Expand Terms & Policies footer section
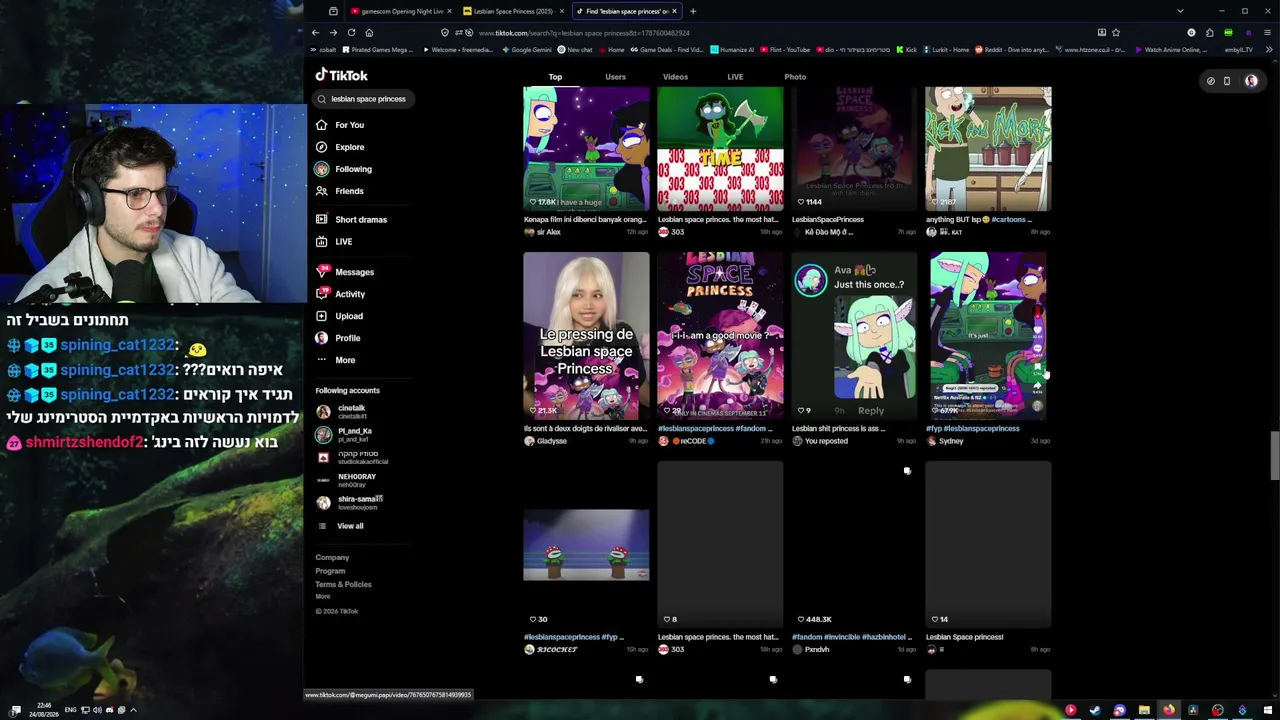Screen dimensions: 1280x720 click(x=343, y=584)
